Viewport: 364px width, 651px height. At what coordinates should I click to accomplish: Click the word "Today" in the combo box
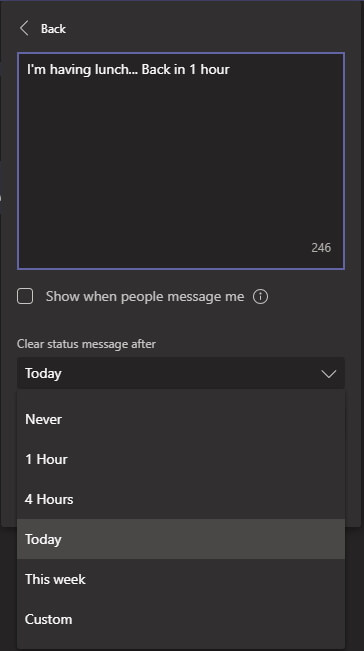click(43, 373)
